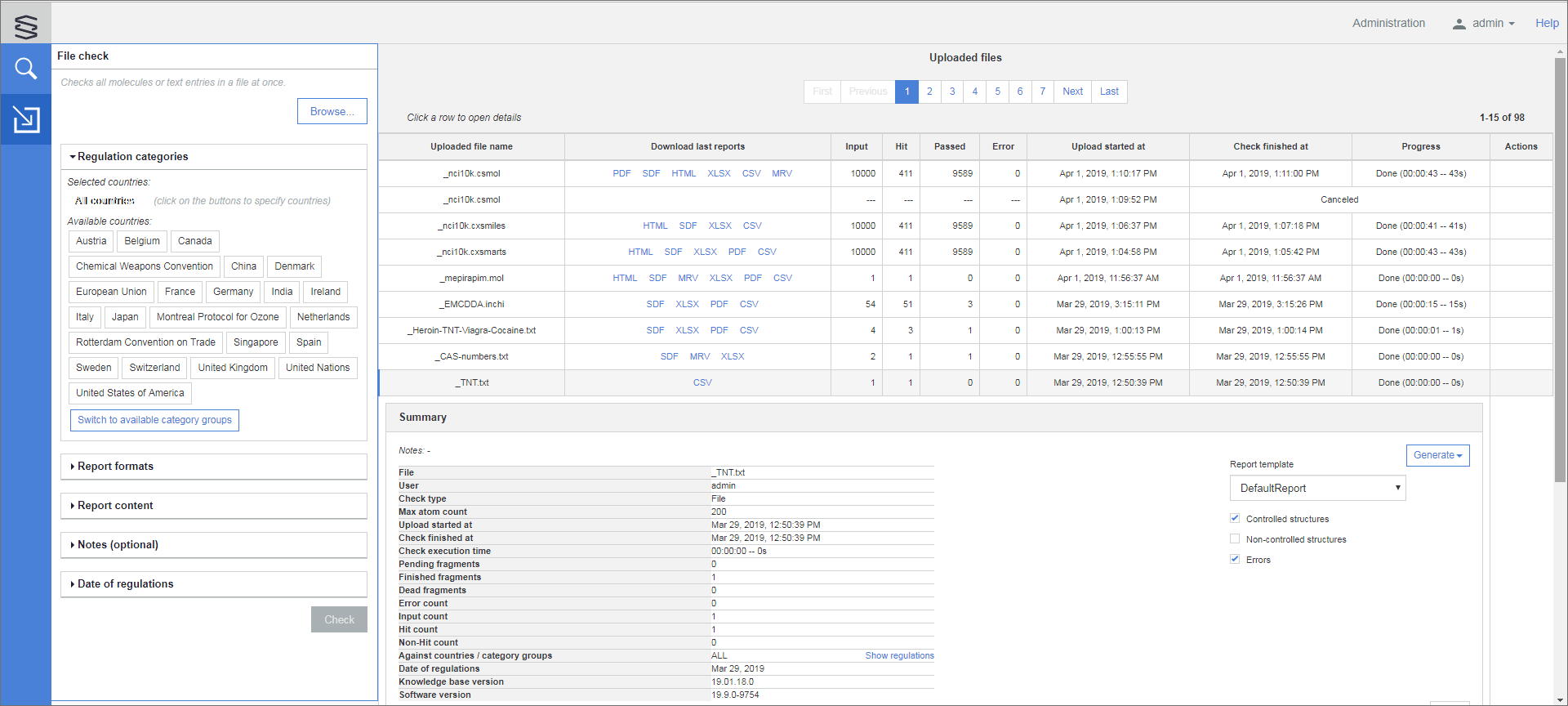Download PDF report for _nci10k.csmol

[x=621, y=173]
